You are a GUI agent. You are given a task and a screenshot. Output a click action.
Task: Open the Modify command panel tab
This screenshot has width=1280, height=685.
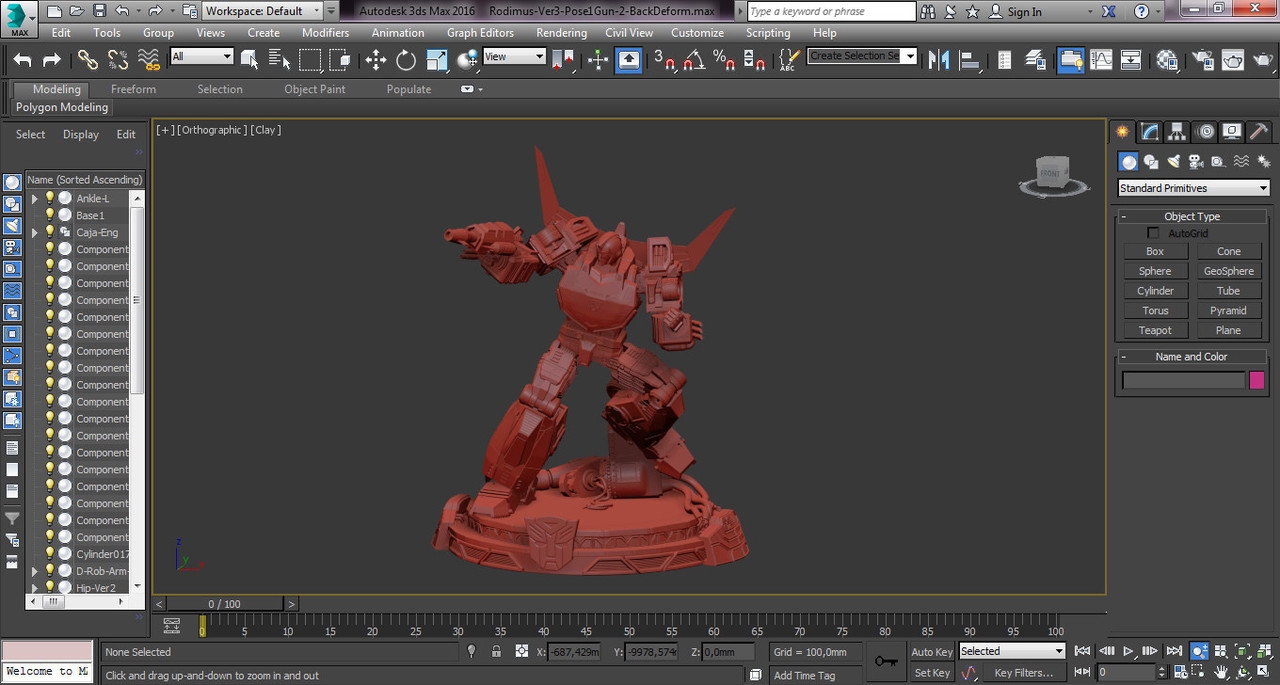coord(1150,132)
